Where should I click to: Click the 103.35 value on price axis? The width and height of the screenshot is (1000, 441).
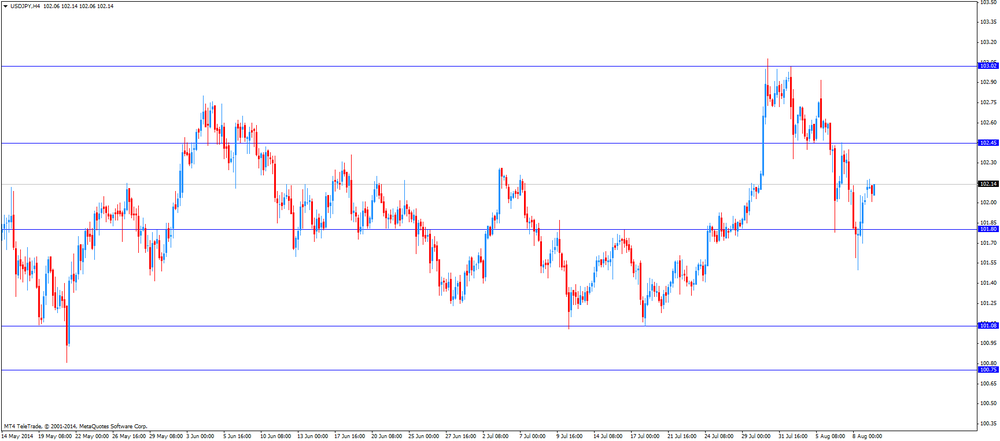(x=988, y=22)
